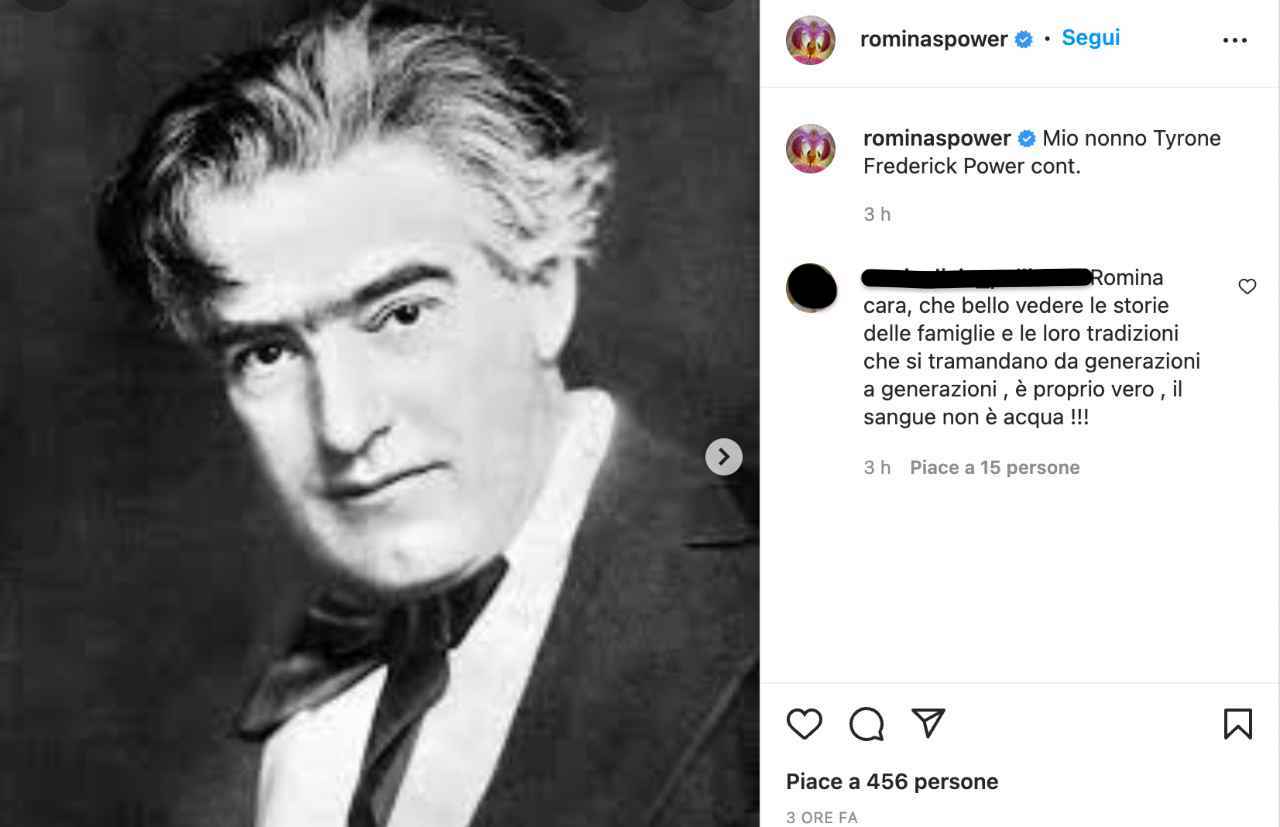Open the commenter's blacked-out profile picture
This screenshot has height=827, width=1280.
pos(811,288)
